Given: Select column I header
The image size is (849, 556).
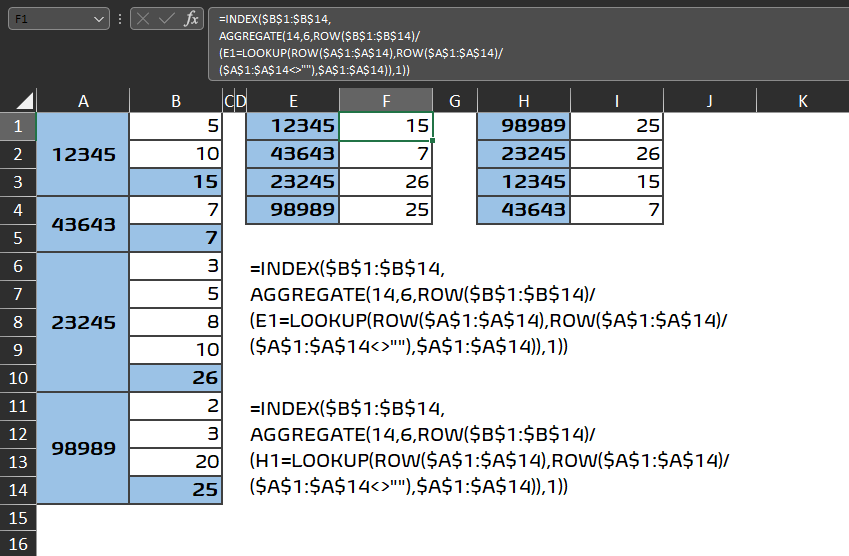Looking at the screenshot, I should click(617, 101).
